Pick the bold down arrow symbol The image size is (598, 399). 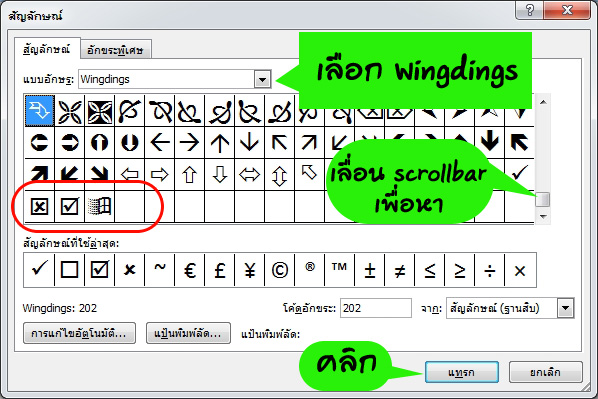[490, 141]
